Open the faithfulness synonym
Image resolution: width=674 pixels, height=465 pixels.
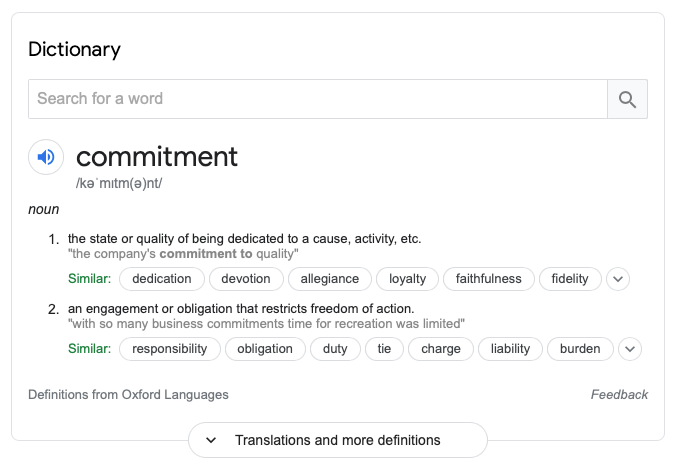[489, 279]
